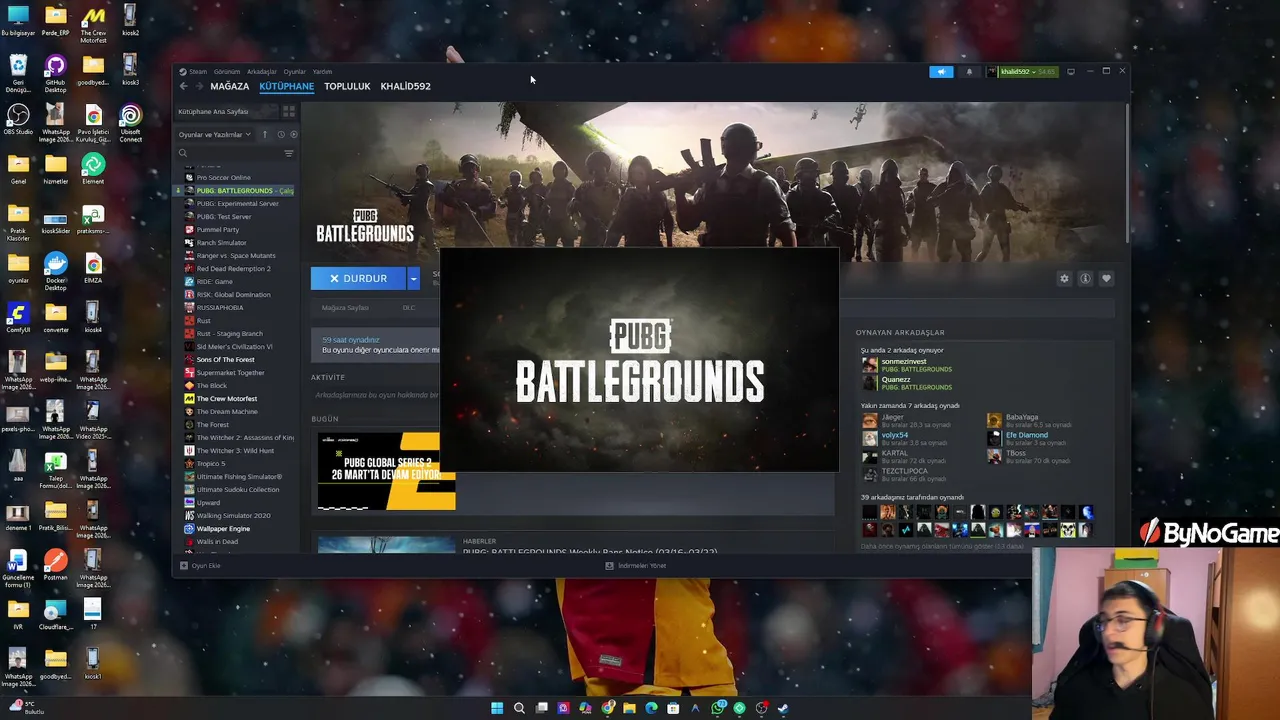Select PUBG: Experimental Server in library
The image size is (1280, 720).
[x=238, y=204]
